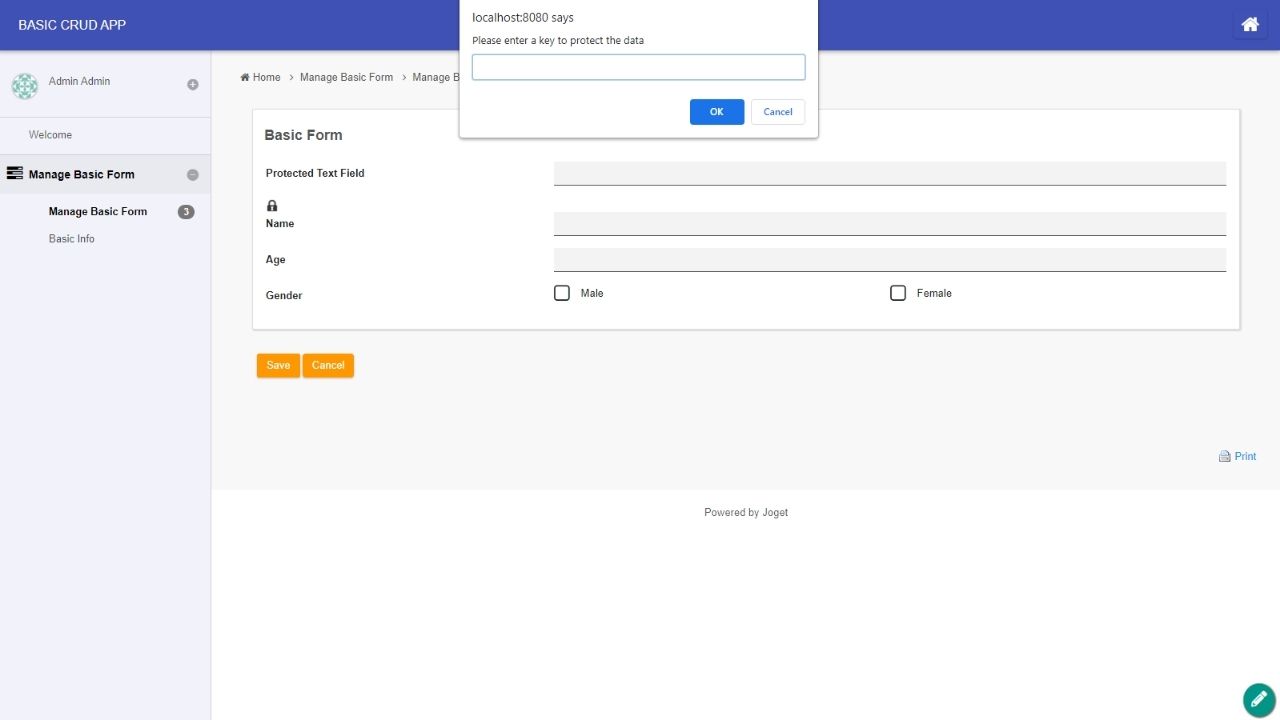Viewport: 1280px width, 720px height.
Task: Cancel the key prompt dialog
Action: coord(777,112)
